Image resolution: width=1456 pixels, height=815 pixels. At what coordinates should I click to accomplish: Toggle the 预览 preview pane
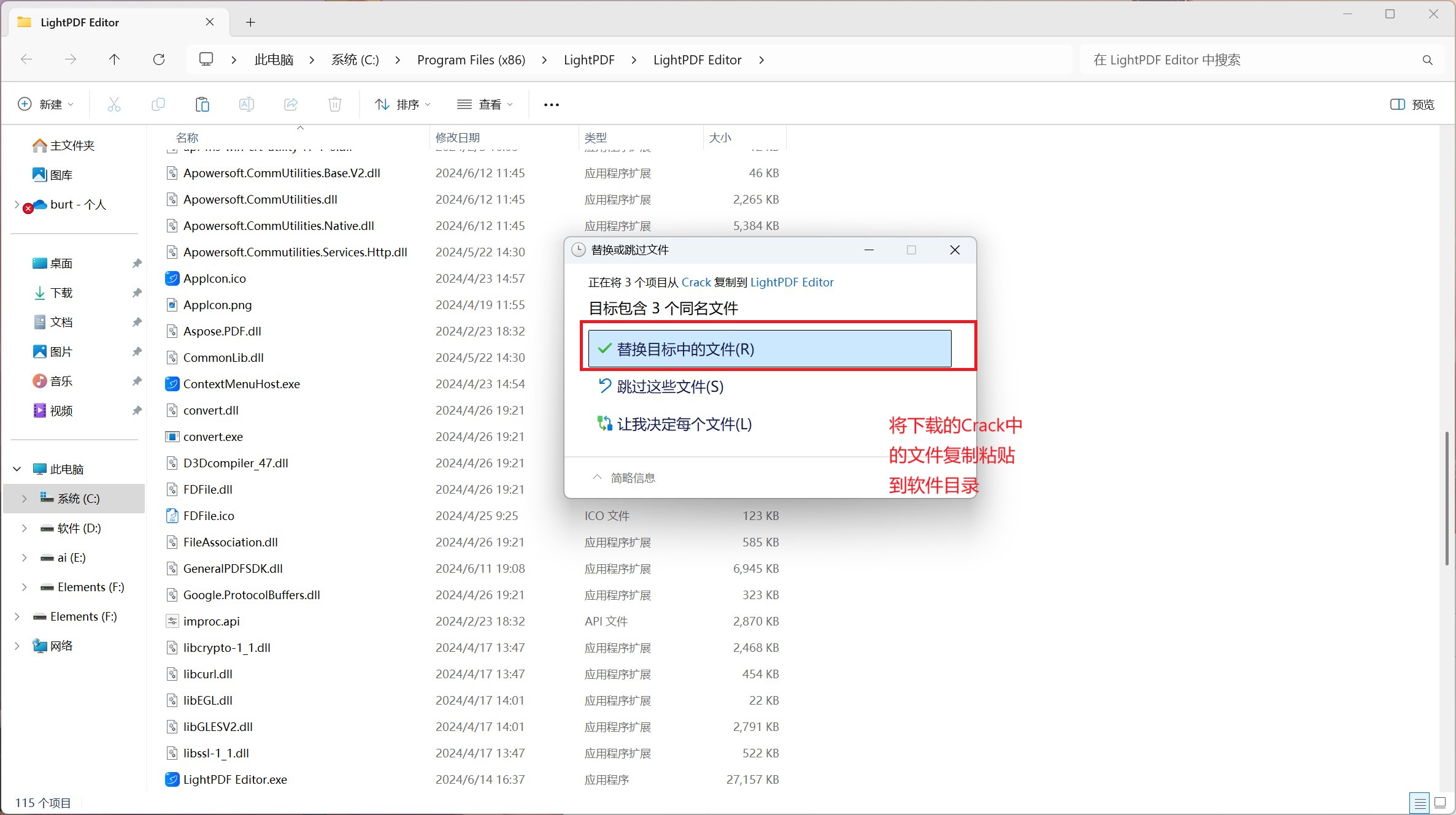click(x=1412, y=104)
